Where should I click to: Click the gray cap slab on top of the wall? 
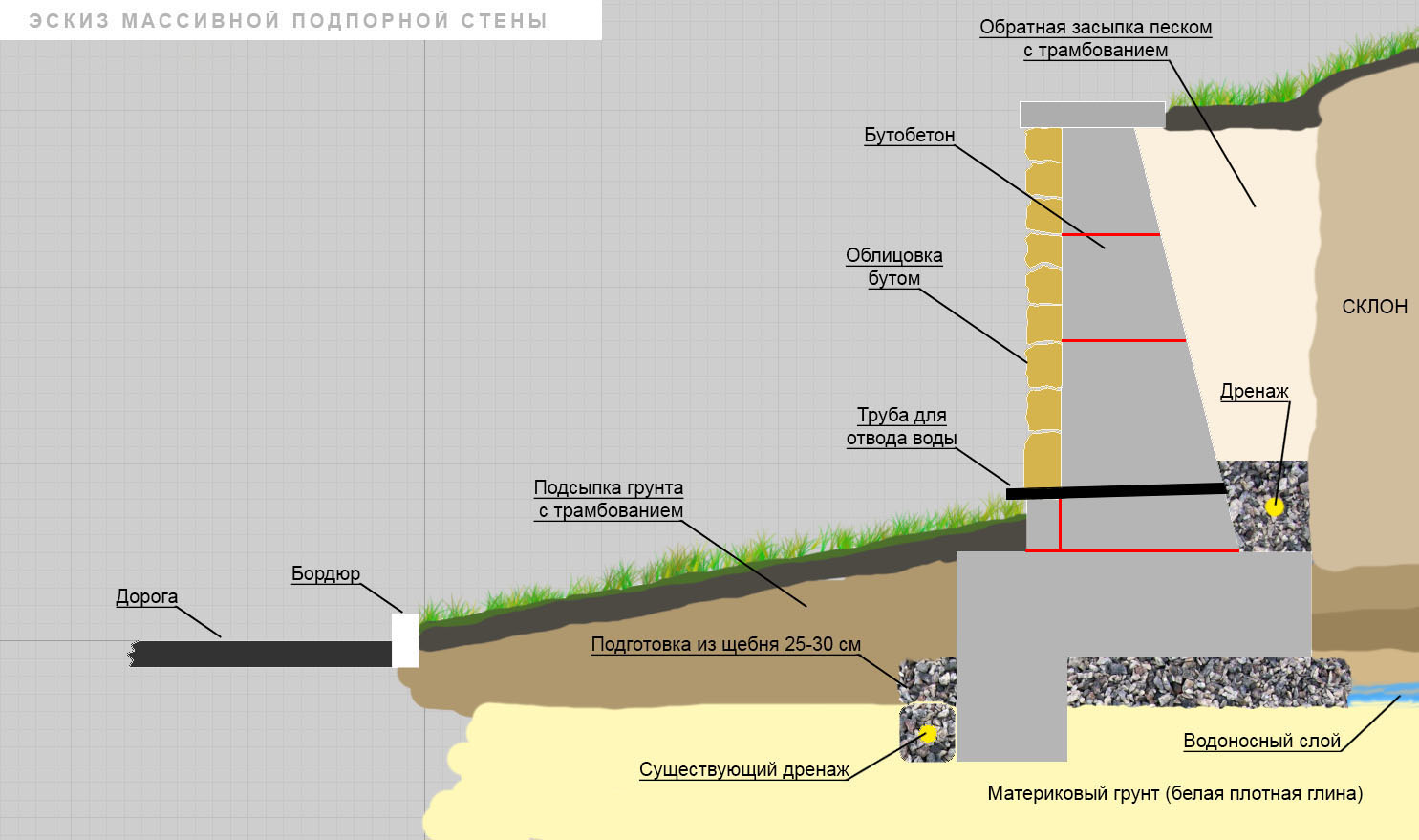pos(1092,115)
